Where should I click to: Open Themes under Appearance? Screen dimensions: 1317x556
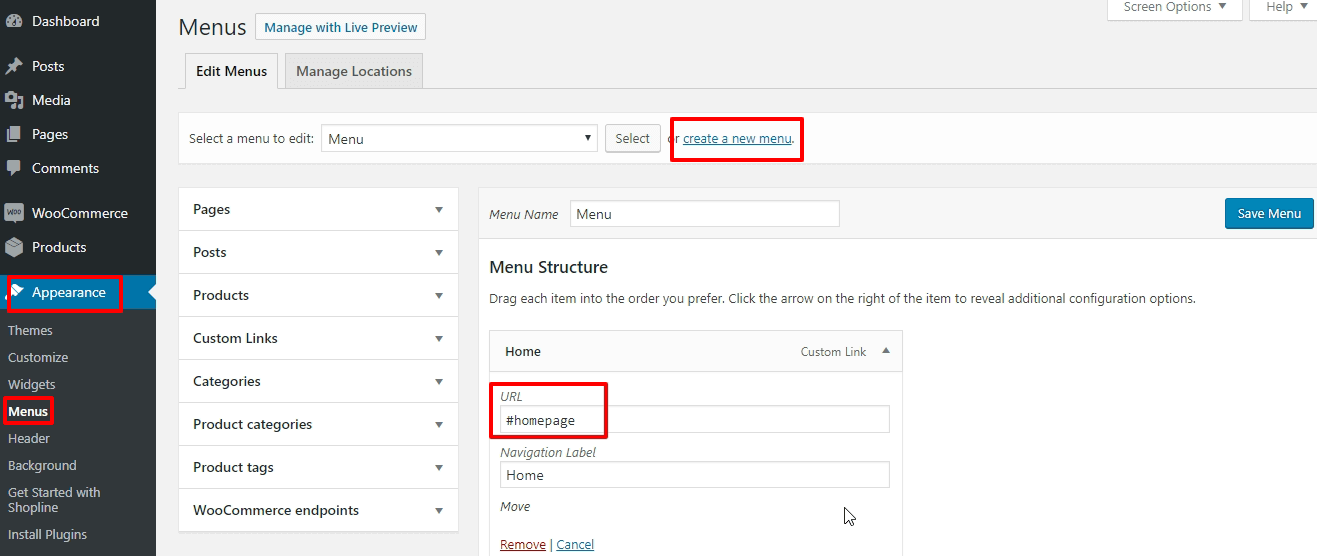[30, 330]
